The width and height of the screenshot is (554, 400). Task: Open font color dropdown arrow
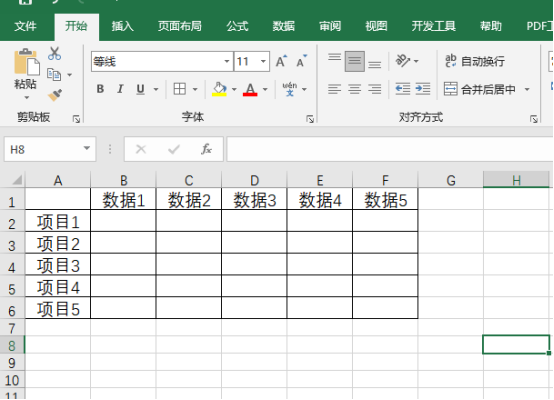tap(265, 89)
